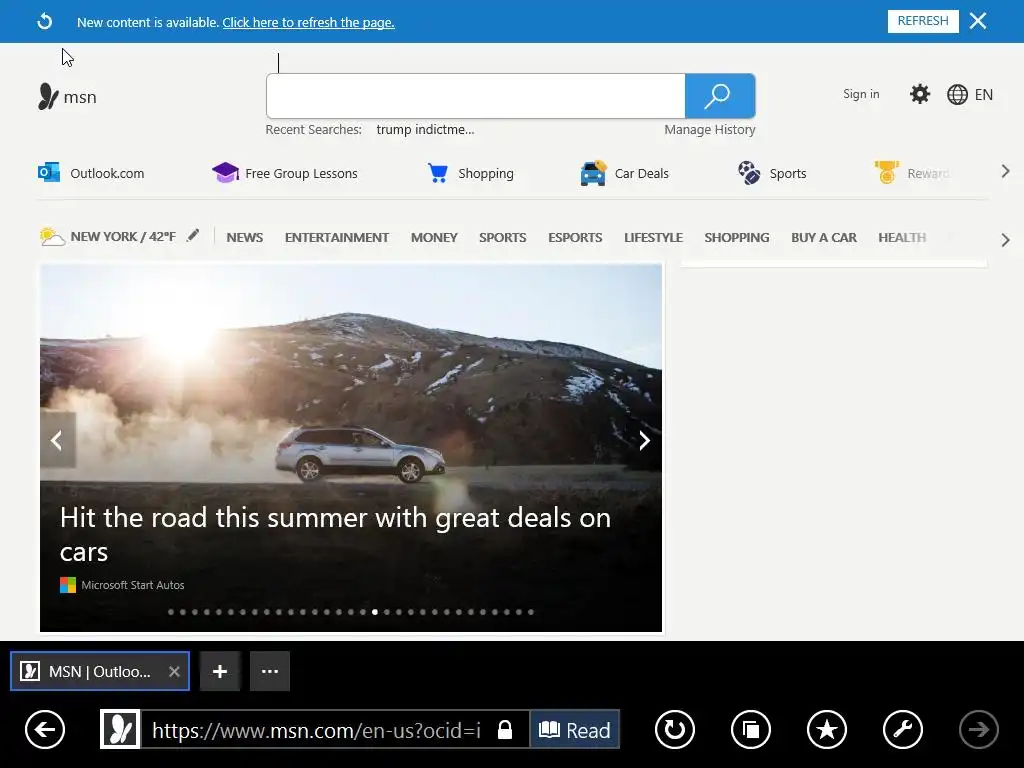Click the site favicon beside the address bar
1024x768 pixels.
[120, 729]
